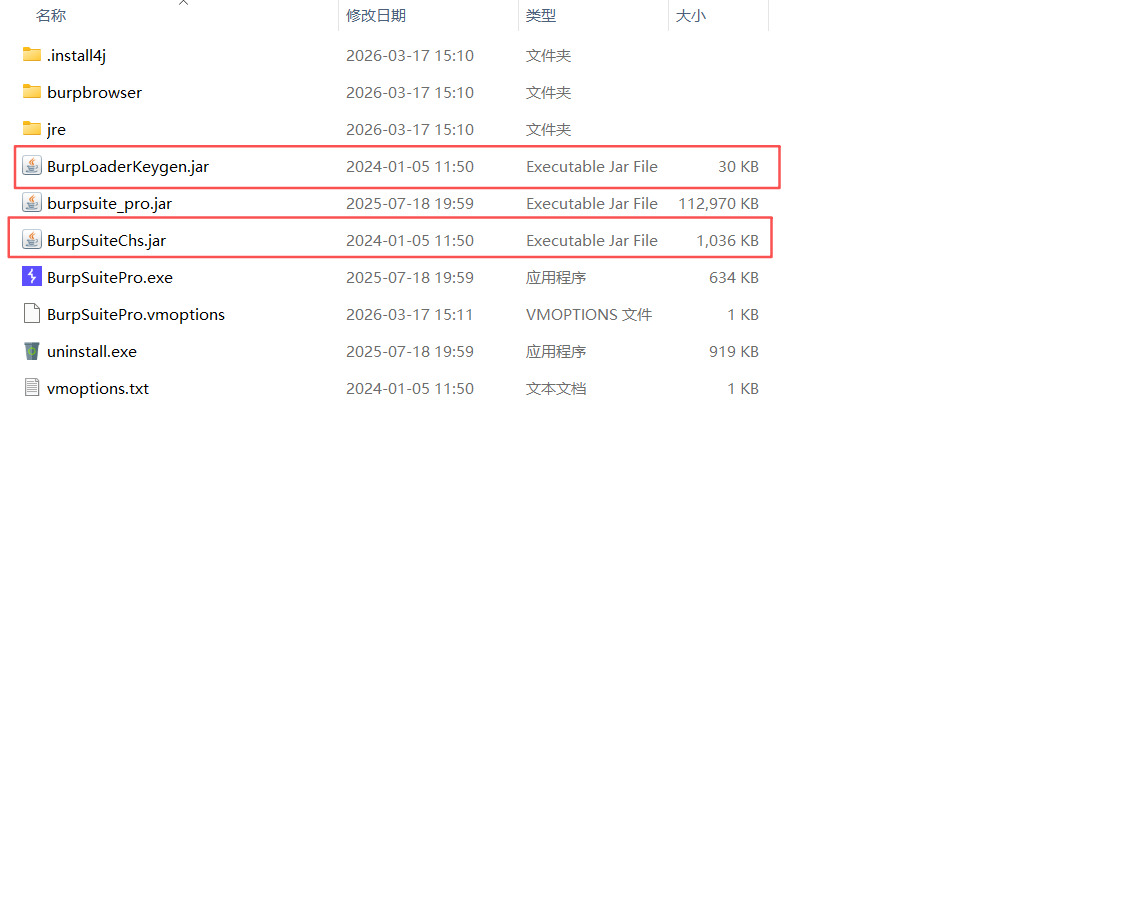1135x921 pixels.
Task: Click the 文本文档 type cell
Action: [556, 388]
